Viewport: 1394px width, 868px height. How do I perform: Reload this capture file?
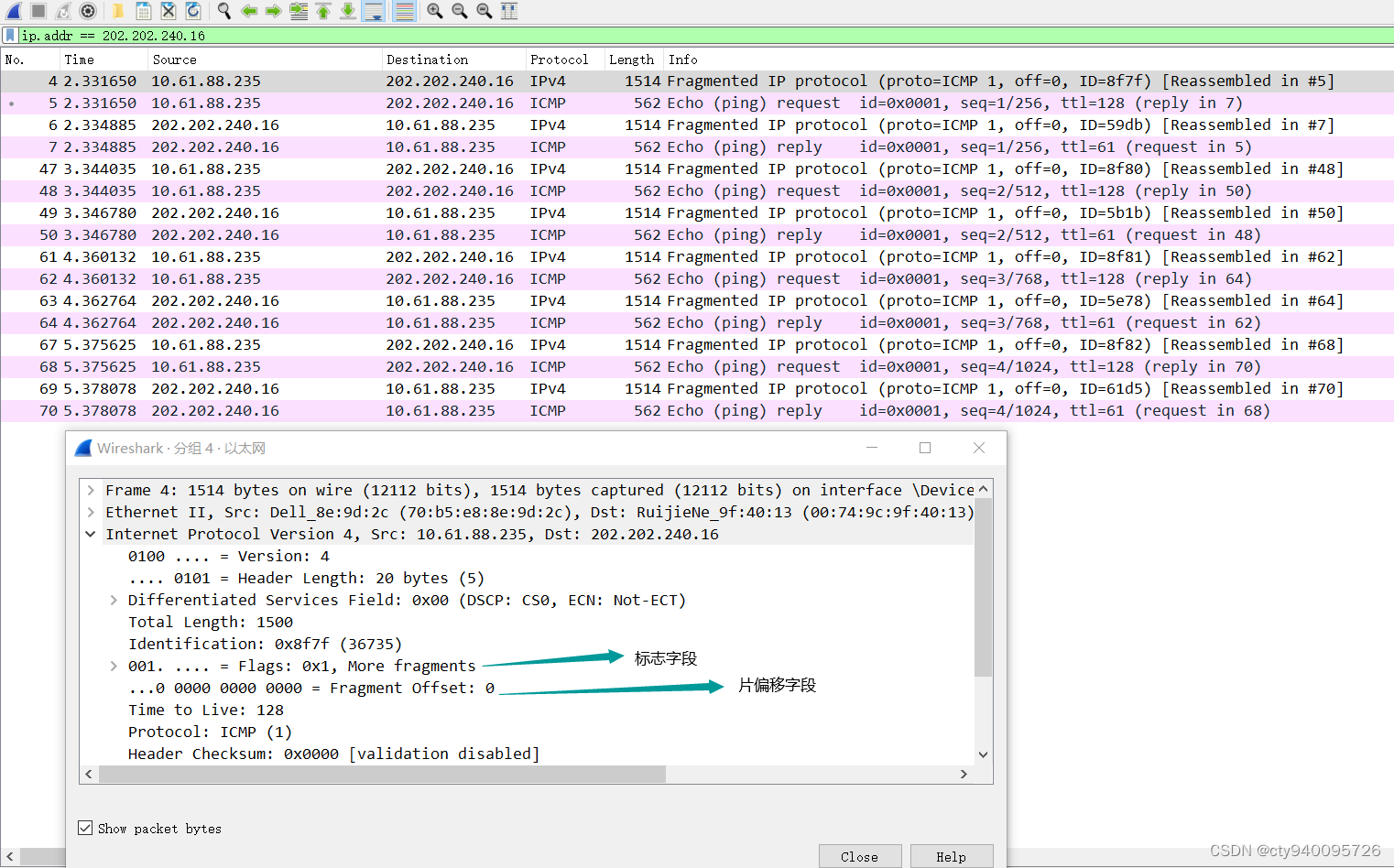(x=193, y=11)
